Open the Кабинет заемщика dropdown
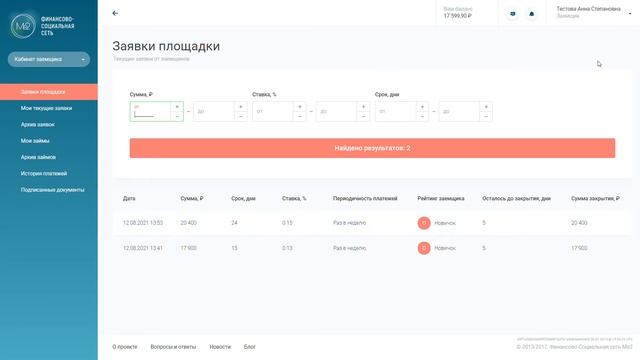 pyautogui.click(x=49, y=59)
